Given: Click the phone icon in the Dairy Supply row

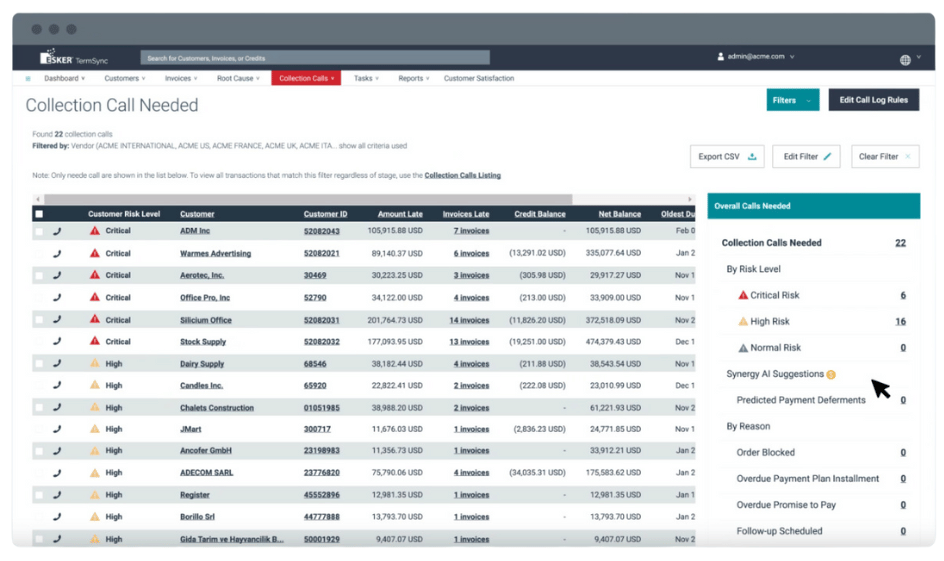Looking at the screenshot, I should pyautogui.click(x=57, y=364).
